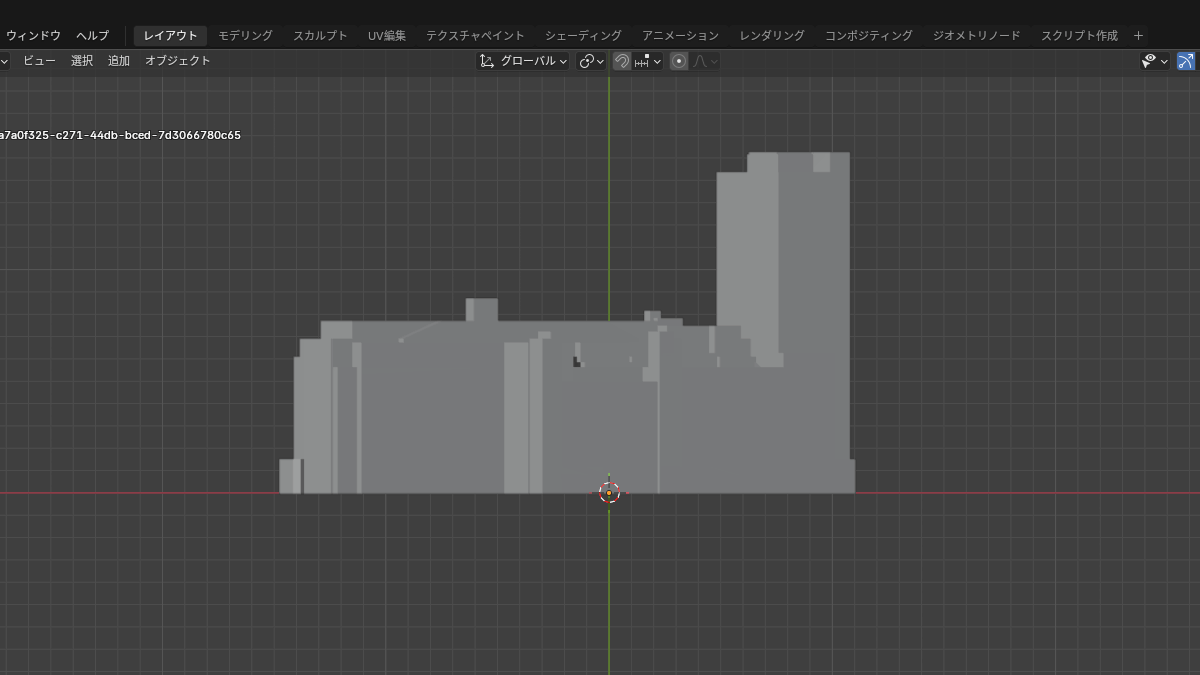Image resolution: width=1200 pixels, height=675 pixels.
Task: Open the オブジェクト menu in viewport header
Action: tap(178, 61)
